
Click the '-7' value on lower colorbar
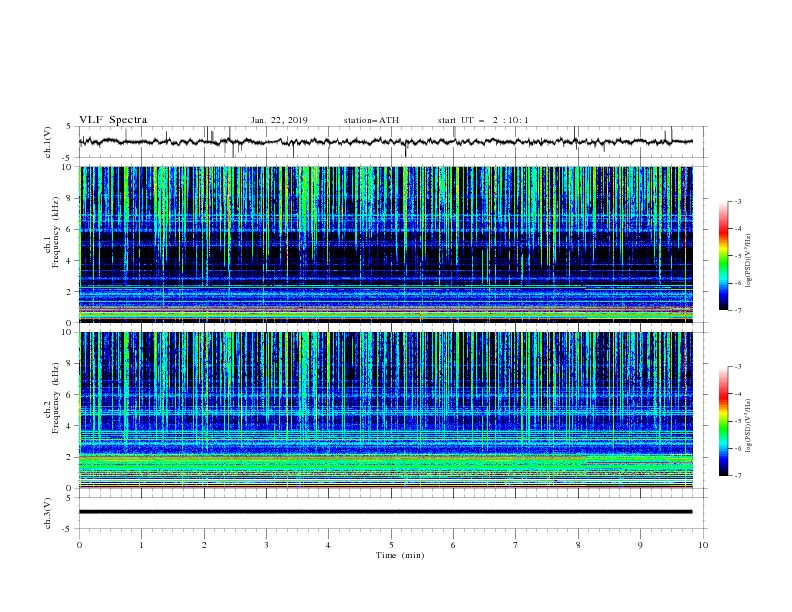tap(738, 476)
